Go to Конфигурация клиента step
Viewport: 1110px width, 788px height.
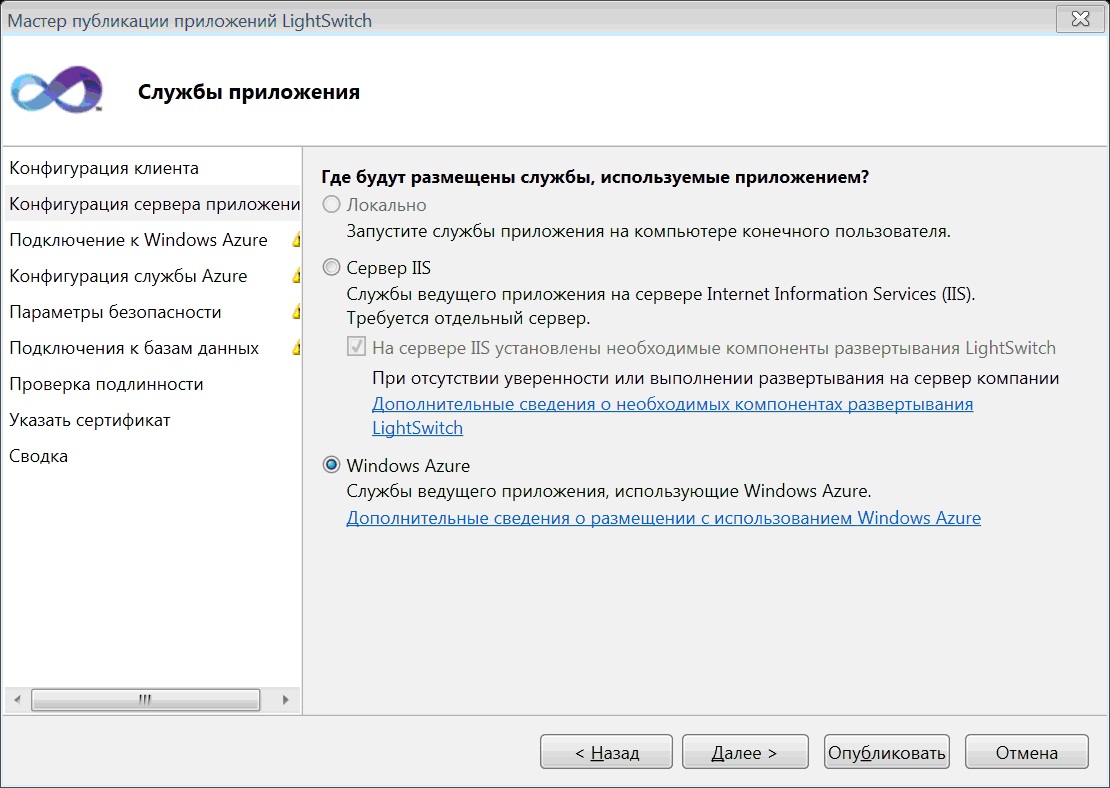pyautogui.click(x=153, y=169)
